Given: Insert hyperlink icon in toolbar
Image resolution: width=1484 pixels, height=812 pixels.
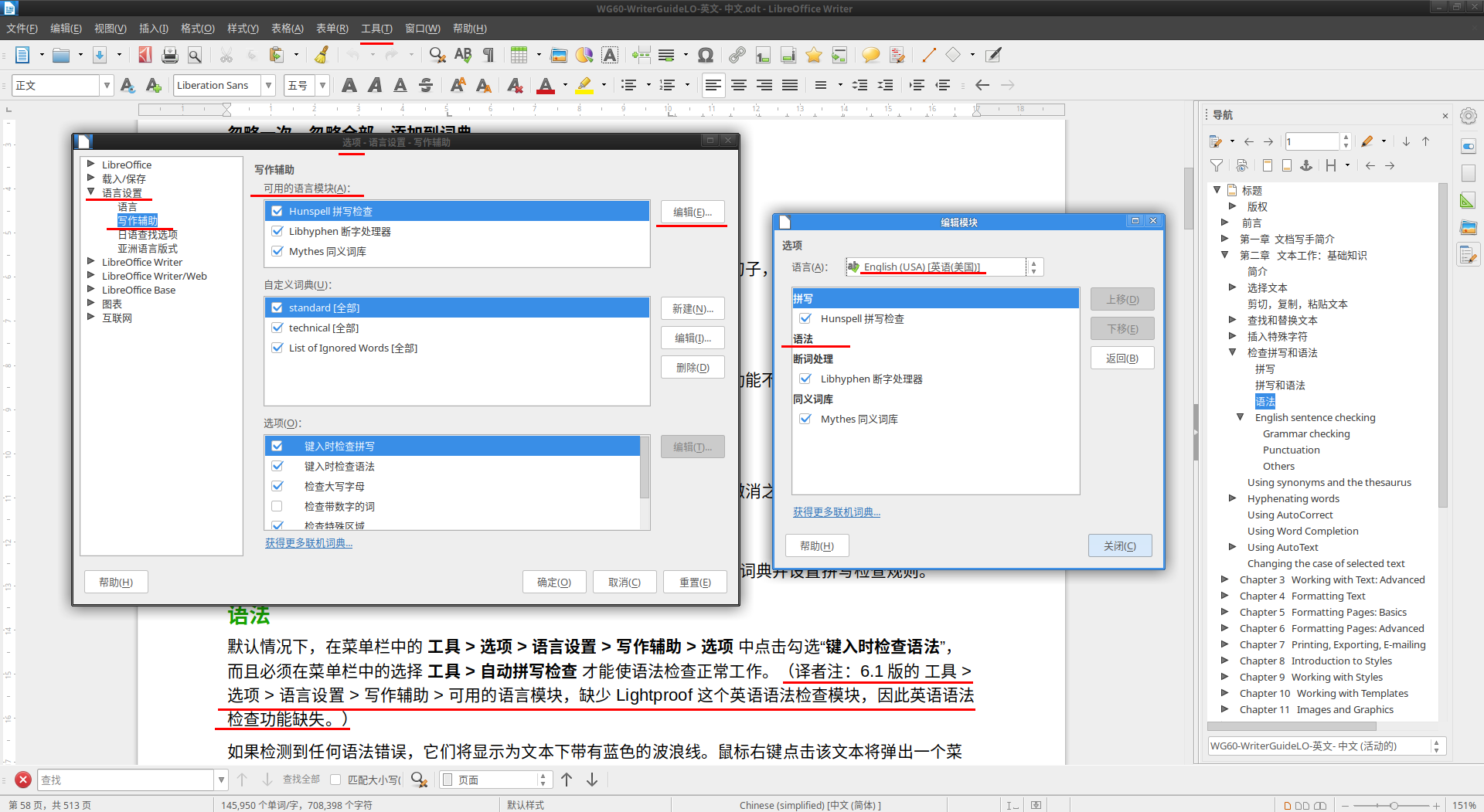Looking at the screenshot, I should coord(737,55).
